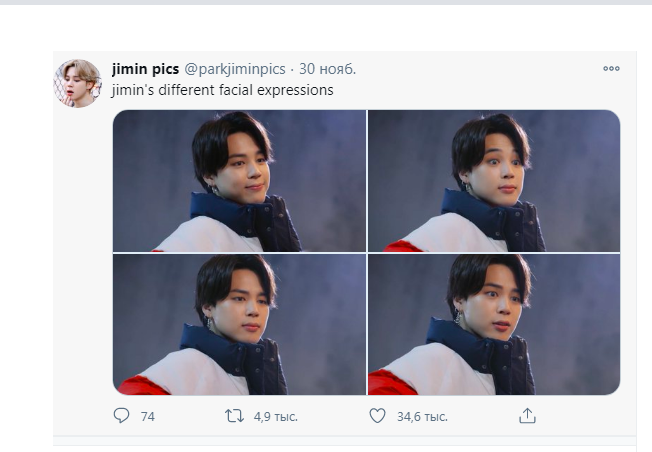View the top-right wide-eyed photo
The height and width of the screenshot is (452, 652).
coord(494,181)
